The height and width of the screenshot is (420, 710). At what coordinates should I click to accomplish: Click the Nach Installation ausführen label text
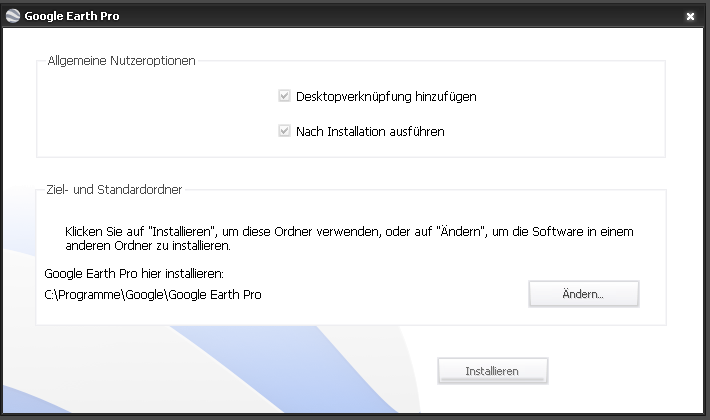tap(370, 131)
